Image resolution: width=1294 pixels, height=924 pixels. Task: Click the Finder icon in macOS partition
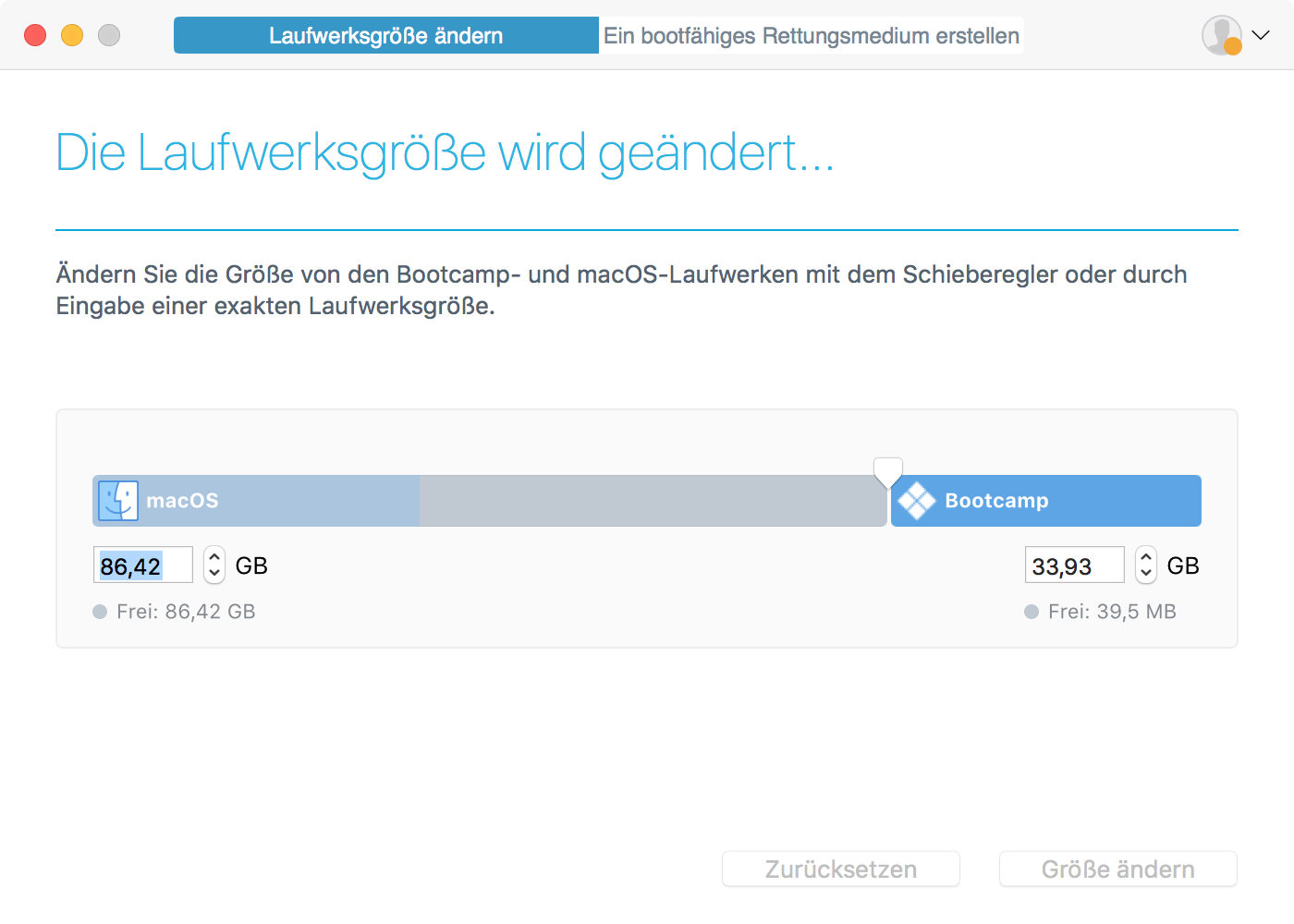(118, 501)
